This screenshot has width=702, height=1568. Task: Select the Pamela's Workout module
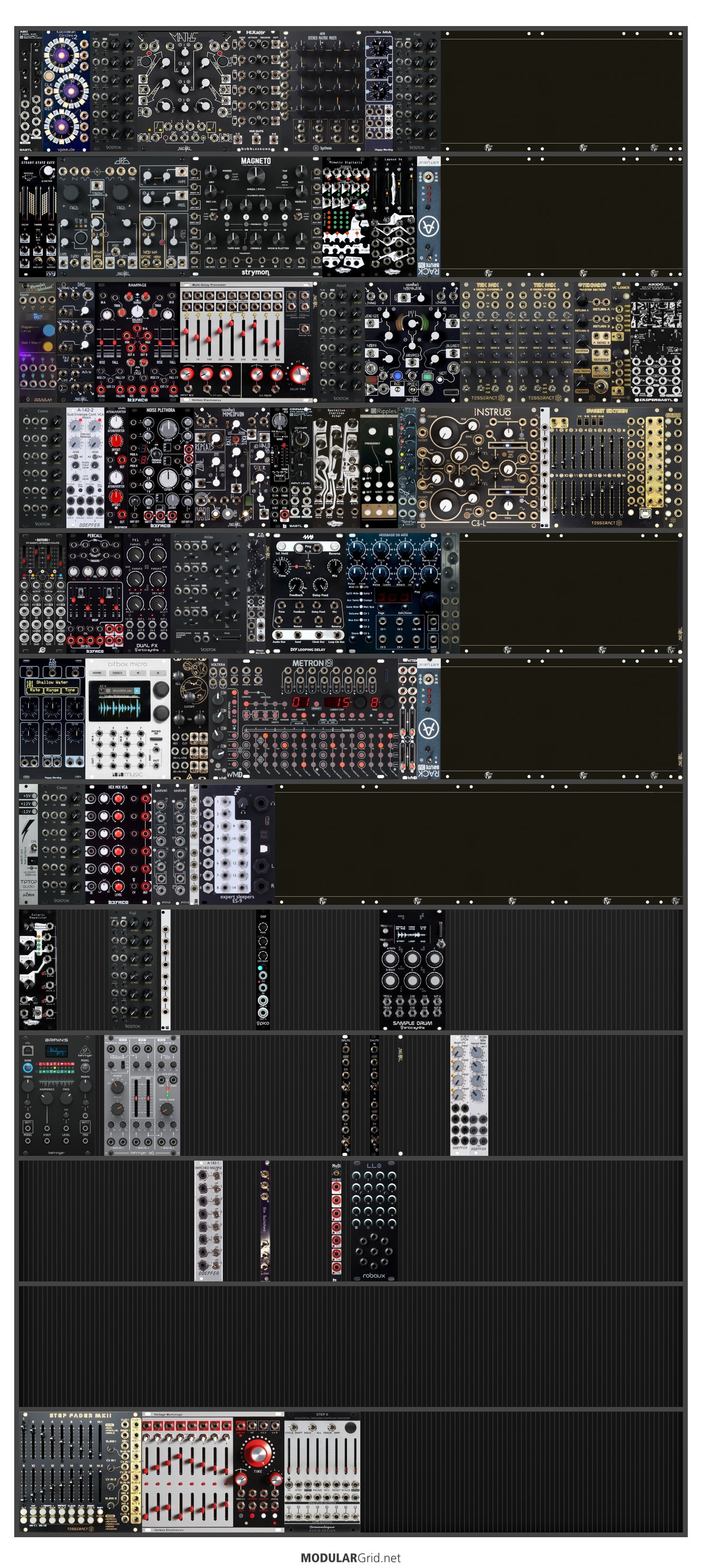38,342
